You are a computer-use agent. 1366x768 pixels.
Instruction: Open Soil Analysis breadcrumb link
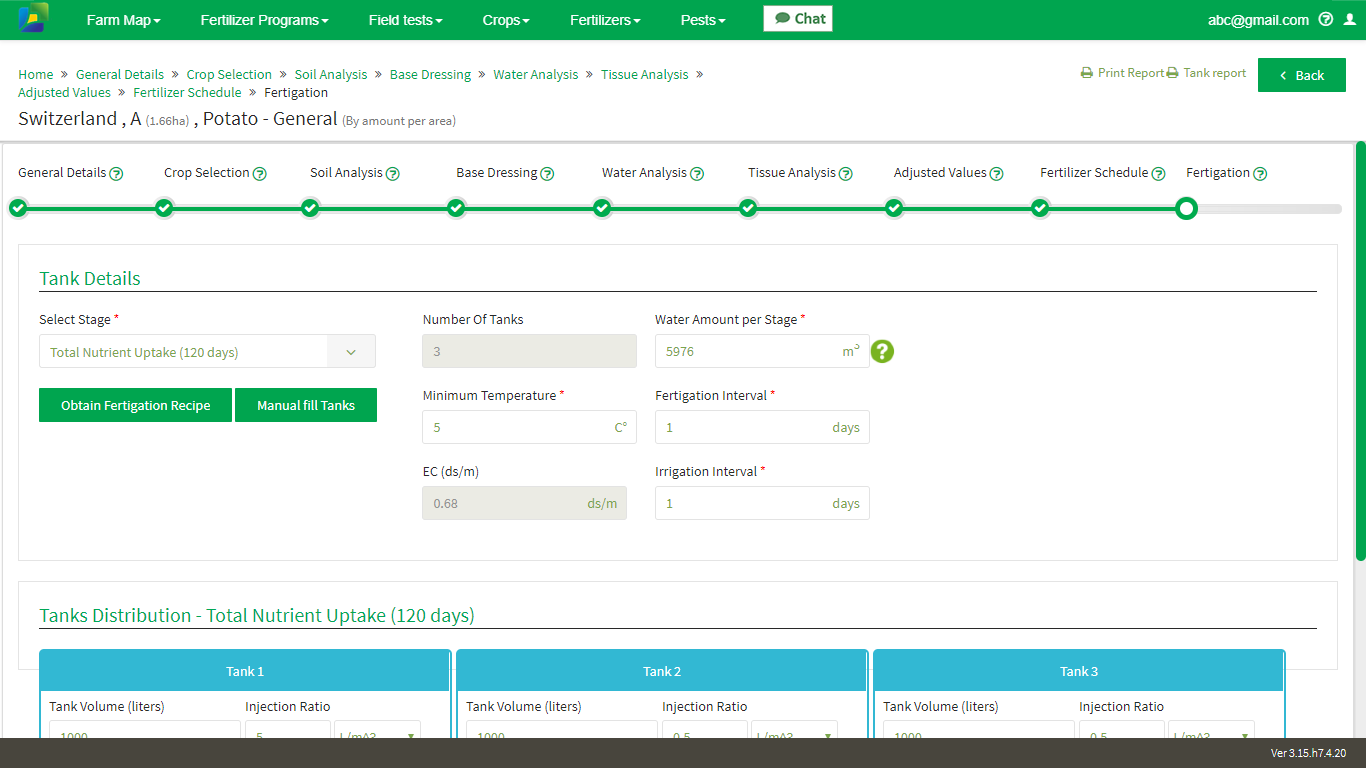tap(331, 74)
